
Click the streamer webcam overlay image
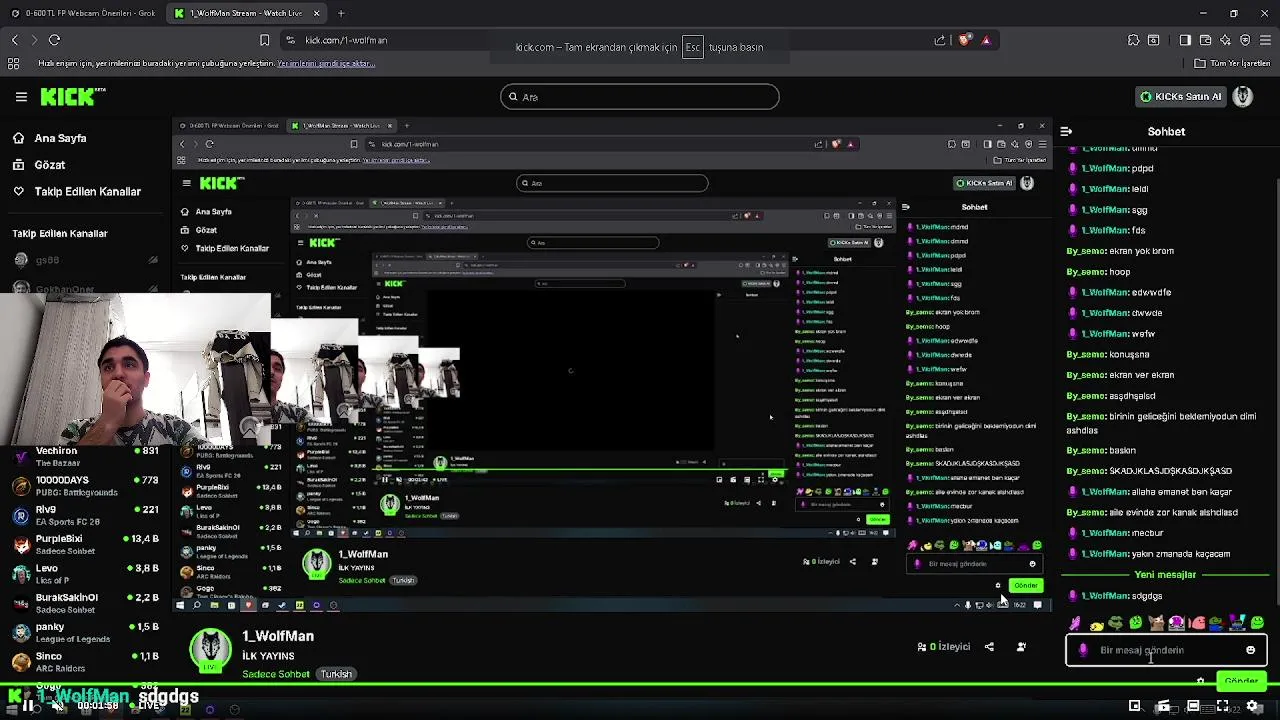(135, 370)
